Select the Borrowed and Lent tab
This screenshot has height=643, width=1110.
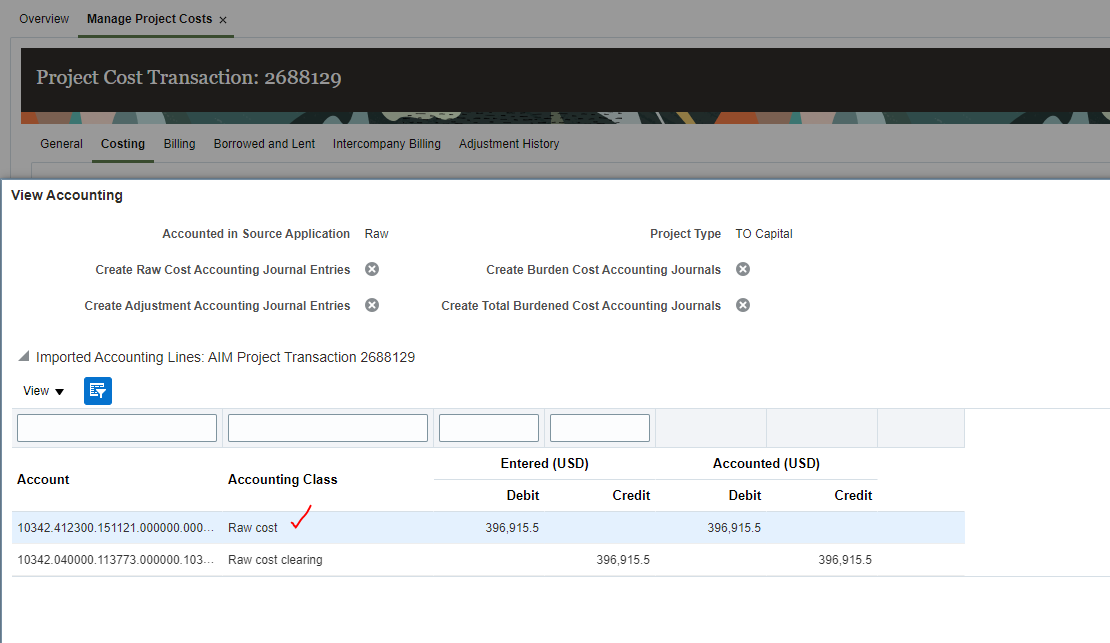(264, 144)
